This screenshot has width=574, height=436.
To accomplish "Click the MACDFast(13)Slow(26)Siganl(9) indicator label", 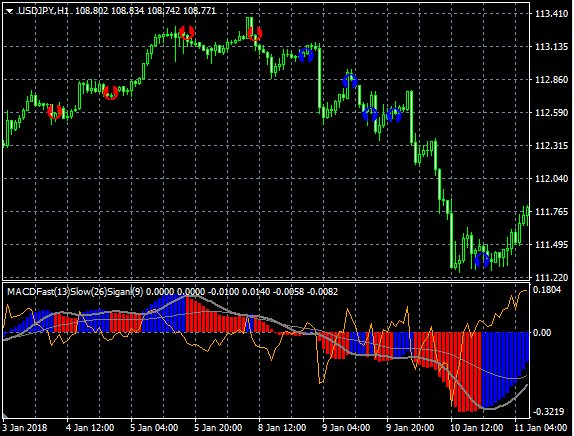I will pyautogui.click(x=75, y=292).
